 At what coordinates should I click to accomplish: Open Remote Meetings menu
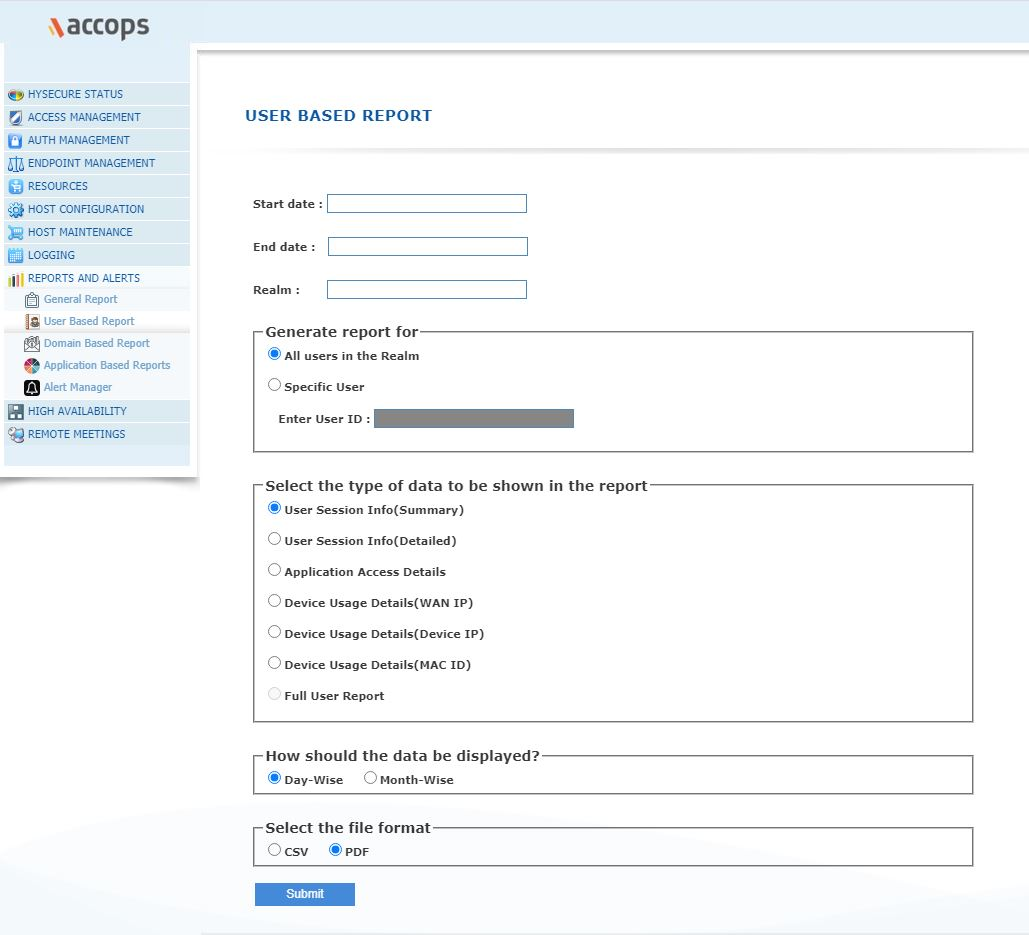point(97,434)
